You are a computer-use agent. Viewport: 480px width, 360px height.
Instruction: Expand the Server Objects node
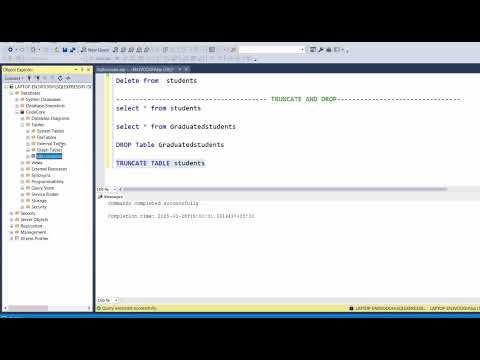click(x=11, y=220)
